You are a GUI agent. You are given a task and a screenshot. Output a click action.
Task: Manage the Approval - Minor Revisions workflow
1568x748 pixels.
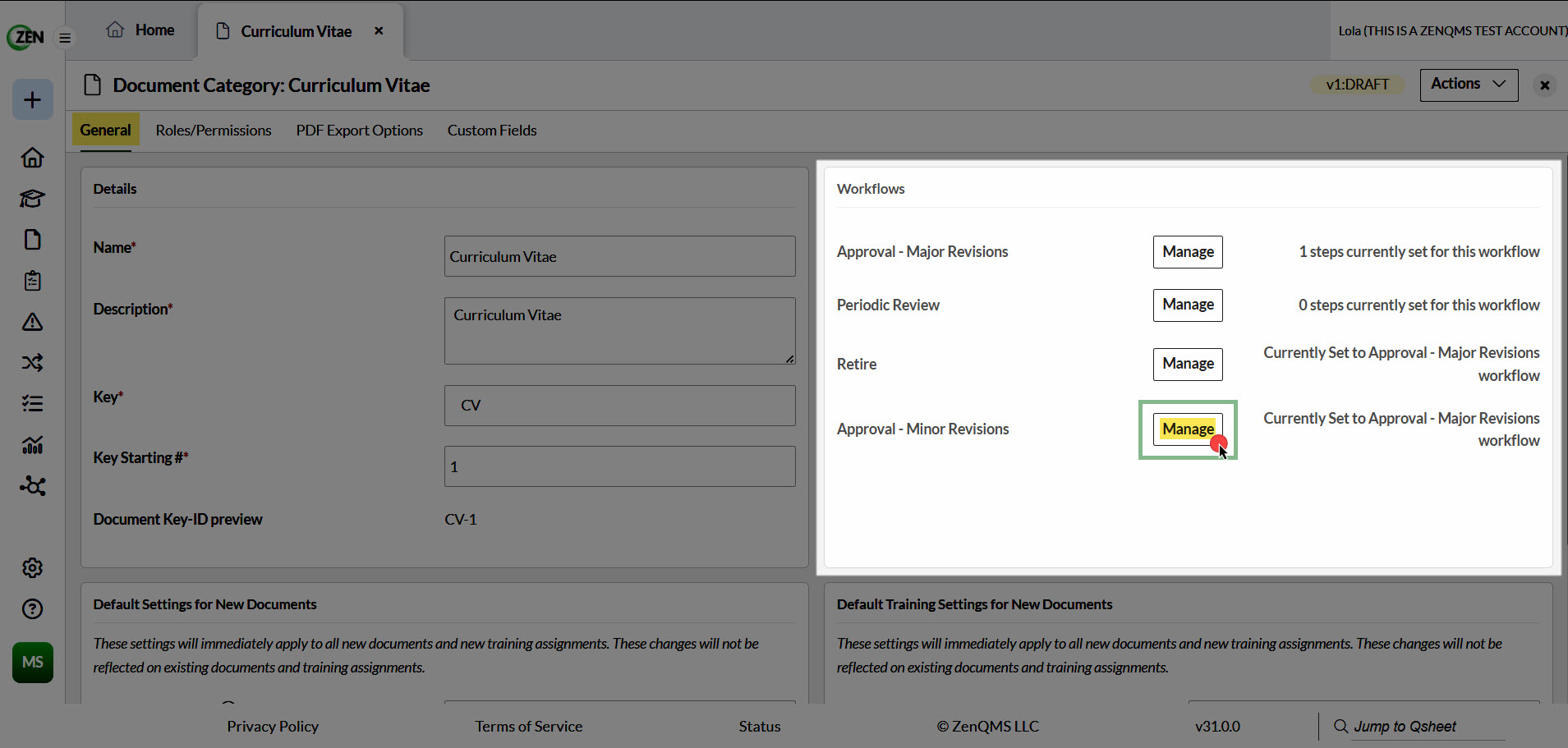tap(1188, 429)
